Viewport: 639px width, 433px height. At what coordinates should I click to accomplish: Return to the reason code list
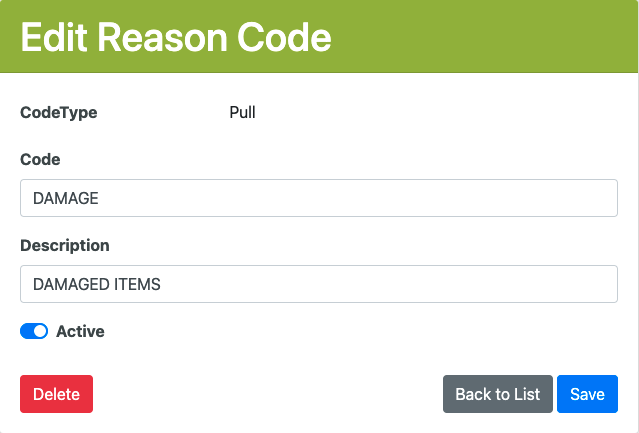tap(497, 394)
